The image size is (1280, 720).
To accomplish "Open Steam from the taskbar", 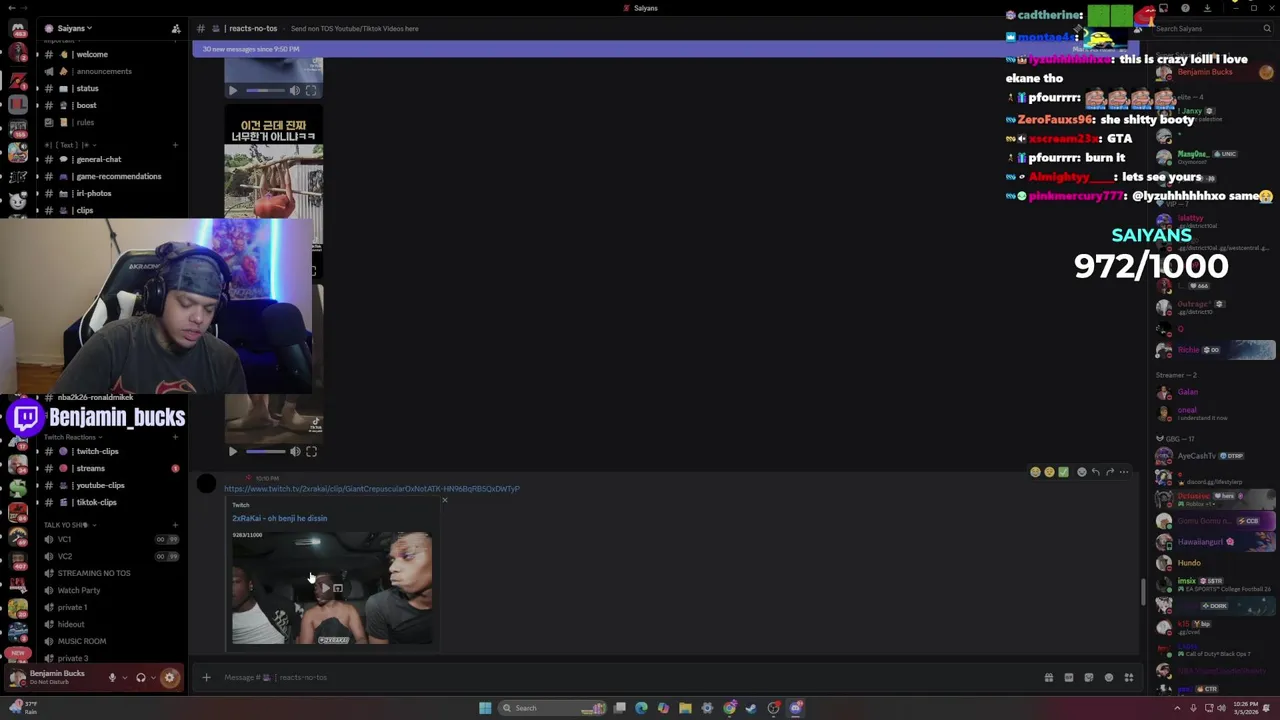I will pyautogui.click(x=751, y=708).
